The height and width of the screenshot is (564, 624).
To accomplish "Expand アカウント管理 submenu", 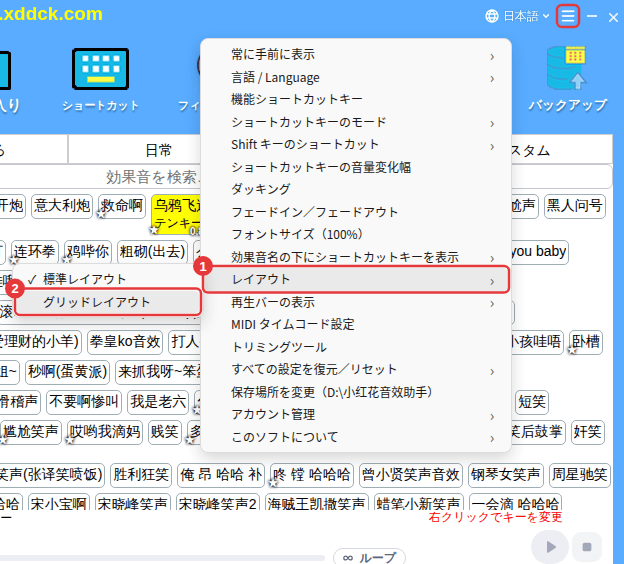I will [x=356, y=415].
